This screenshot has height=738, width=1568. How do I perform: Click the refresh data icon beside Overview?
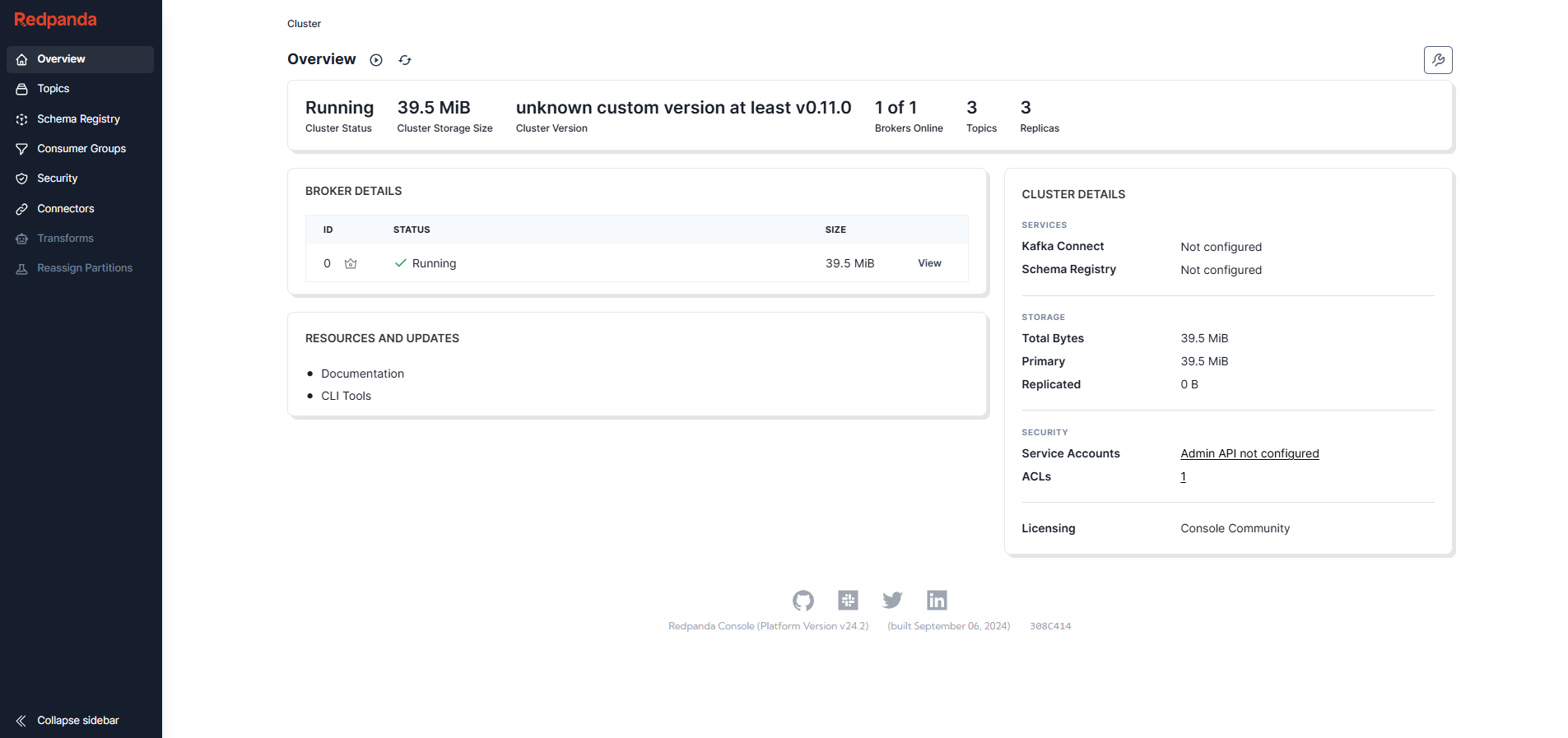coord(405,60)
